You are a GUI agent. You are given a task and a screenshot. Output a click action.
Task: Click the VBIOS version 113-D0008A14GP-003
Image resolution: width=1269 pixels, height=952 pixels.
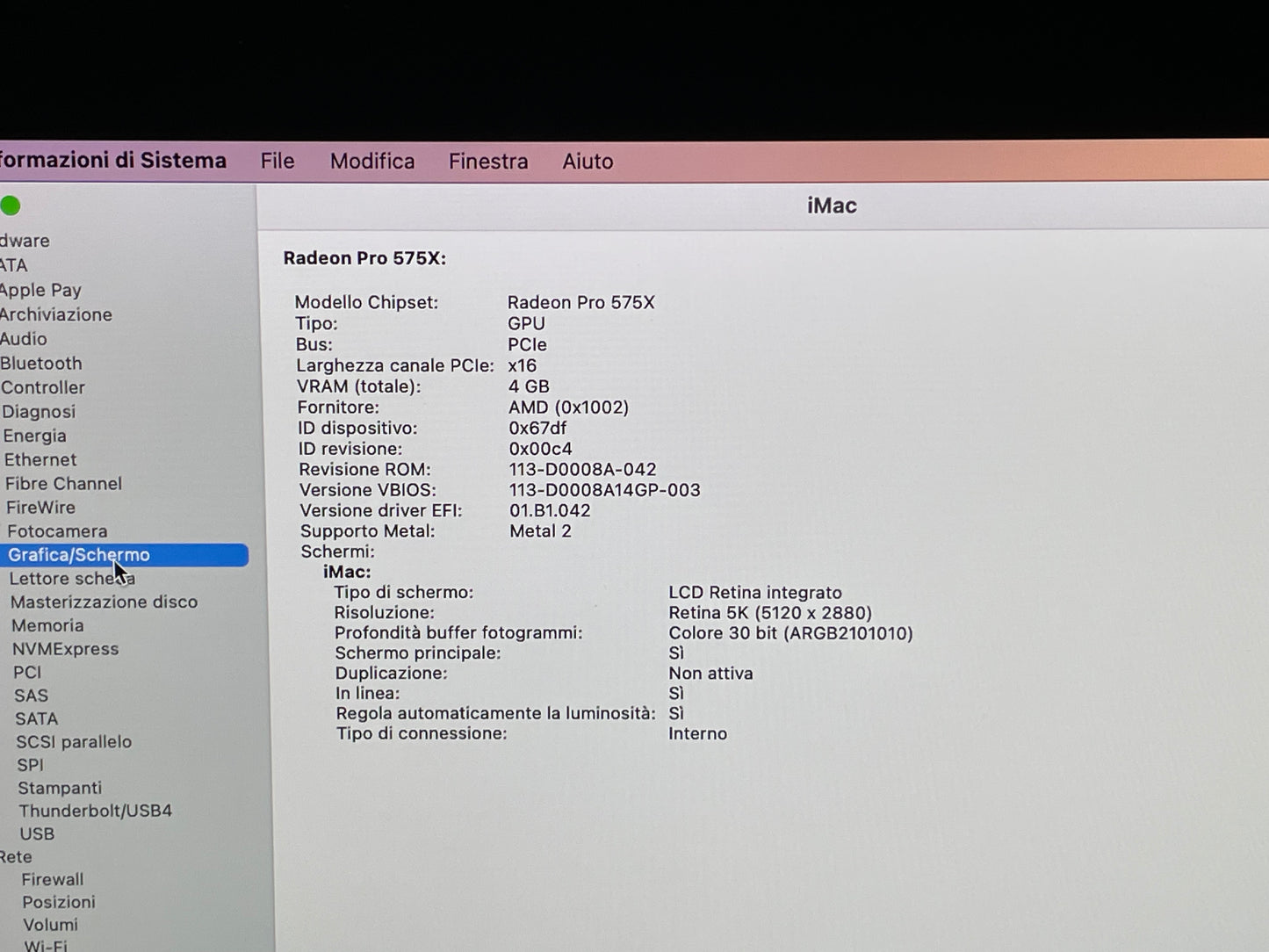click(x=604, y=490)
